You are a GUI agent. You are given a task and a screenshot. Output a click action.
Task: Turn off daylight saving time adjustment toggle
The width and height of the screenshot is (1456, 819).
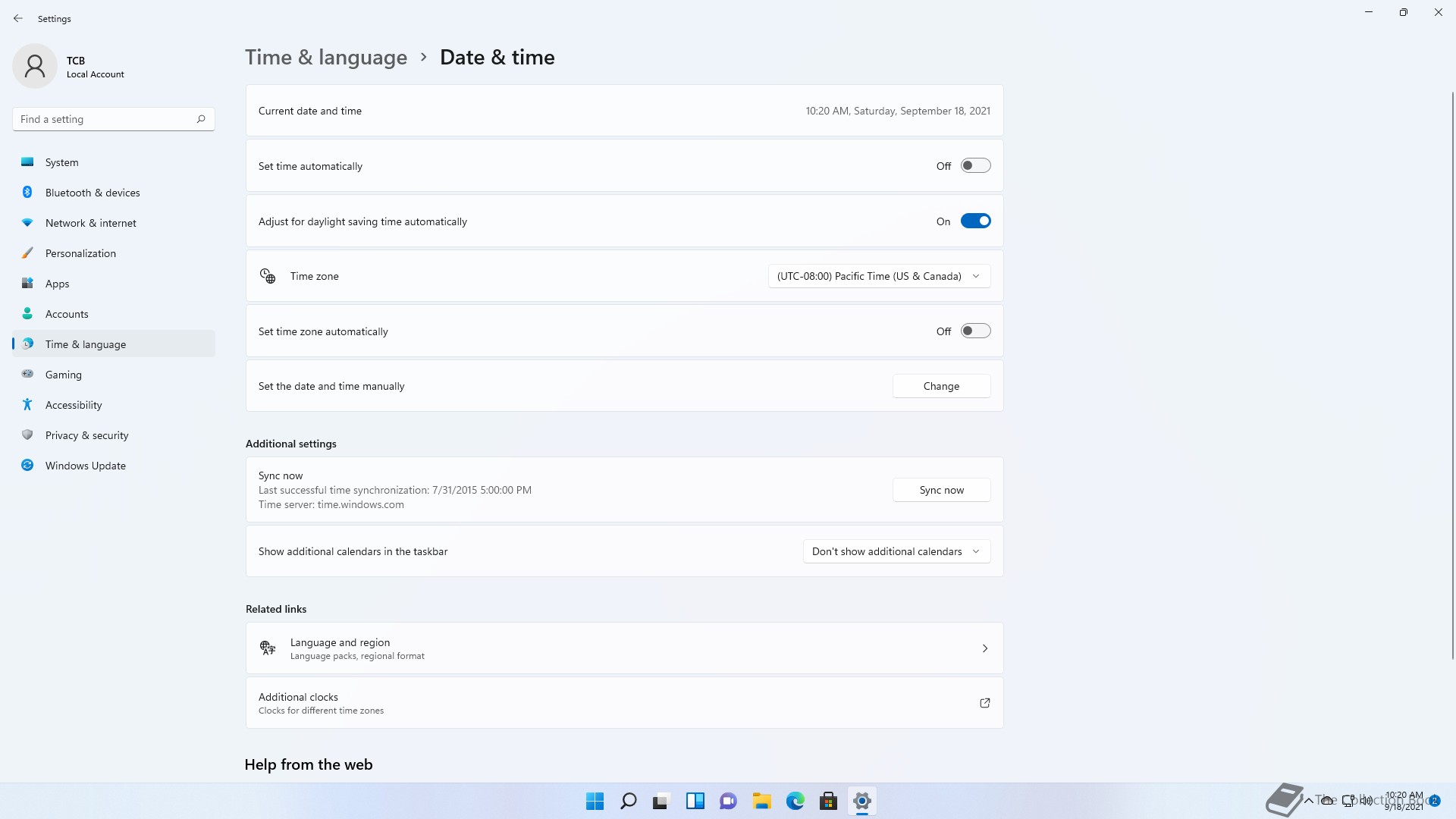(x=975, y=221)
